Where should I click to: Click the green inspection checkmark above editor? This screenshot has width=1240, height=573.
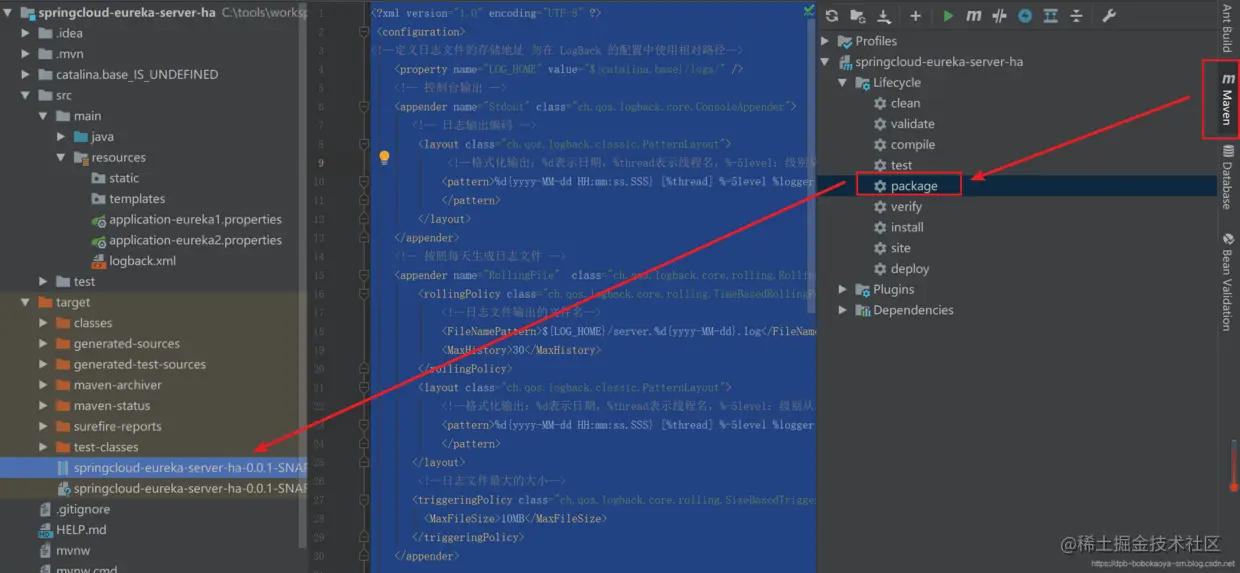[x=808, y=11]
